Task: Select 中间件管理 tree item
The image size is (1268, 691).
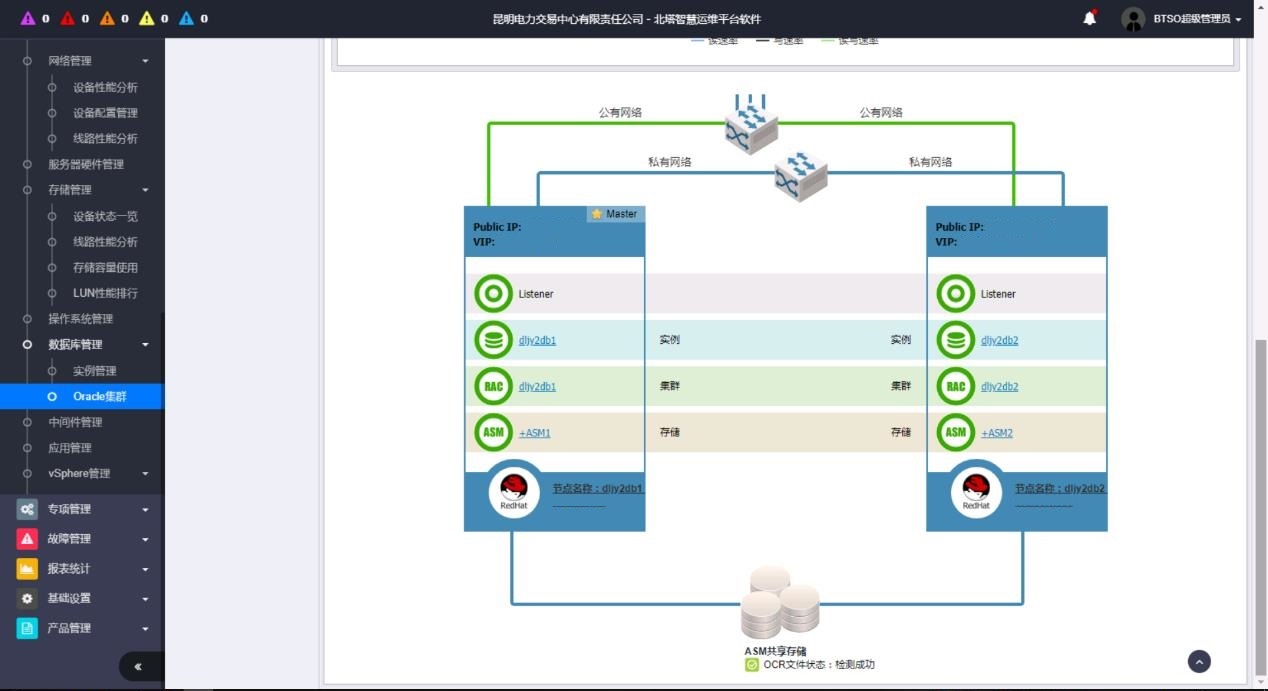Action: (x=75, y=422)
